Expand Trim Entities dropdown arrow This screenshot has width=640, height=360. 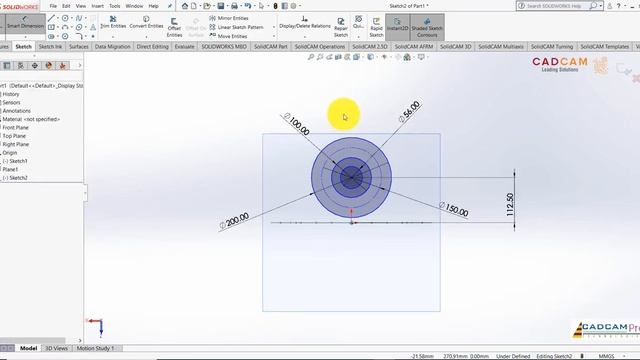point(113,37)
